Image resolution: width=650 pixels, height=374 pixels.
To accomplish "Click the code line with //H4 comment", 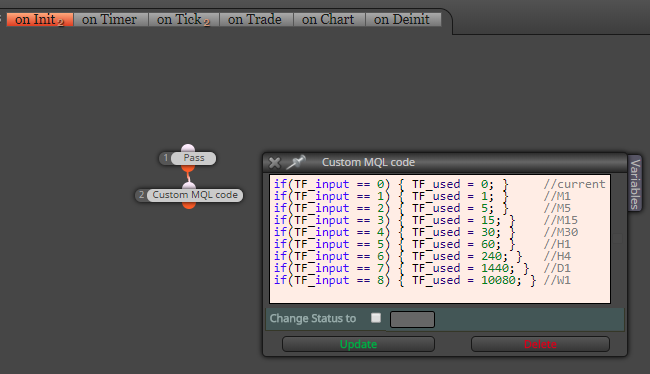I will [422, 256].
